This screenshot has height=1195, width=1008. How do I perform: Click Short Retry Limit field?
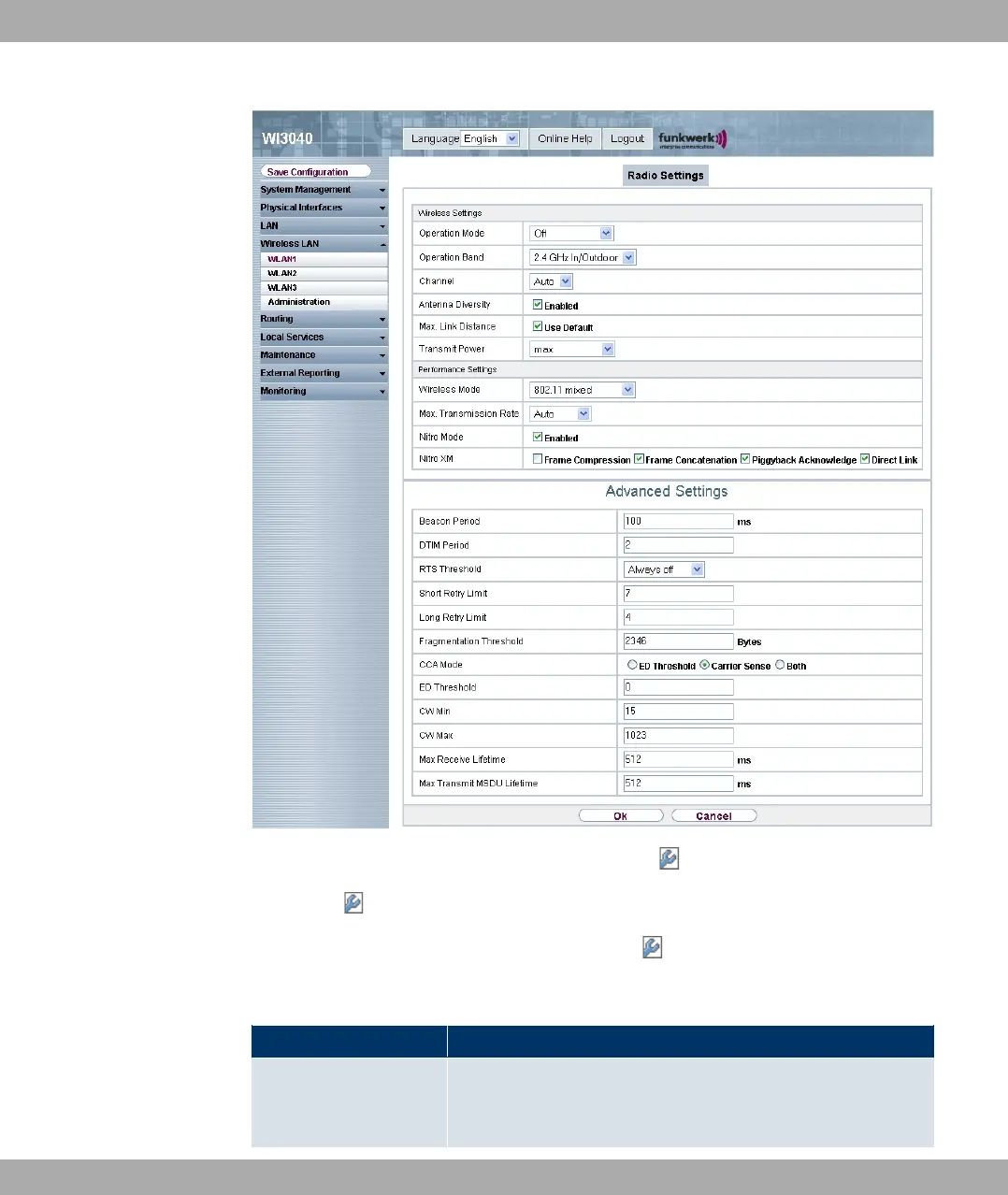(x=678, y=594)
